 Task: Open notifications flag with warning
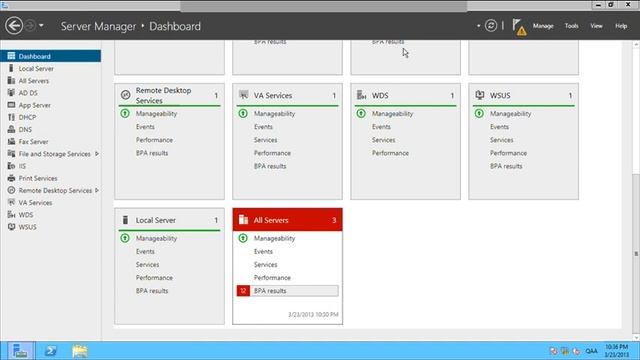coord(519,27)
